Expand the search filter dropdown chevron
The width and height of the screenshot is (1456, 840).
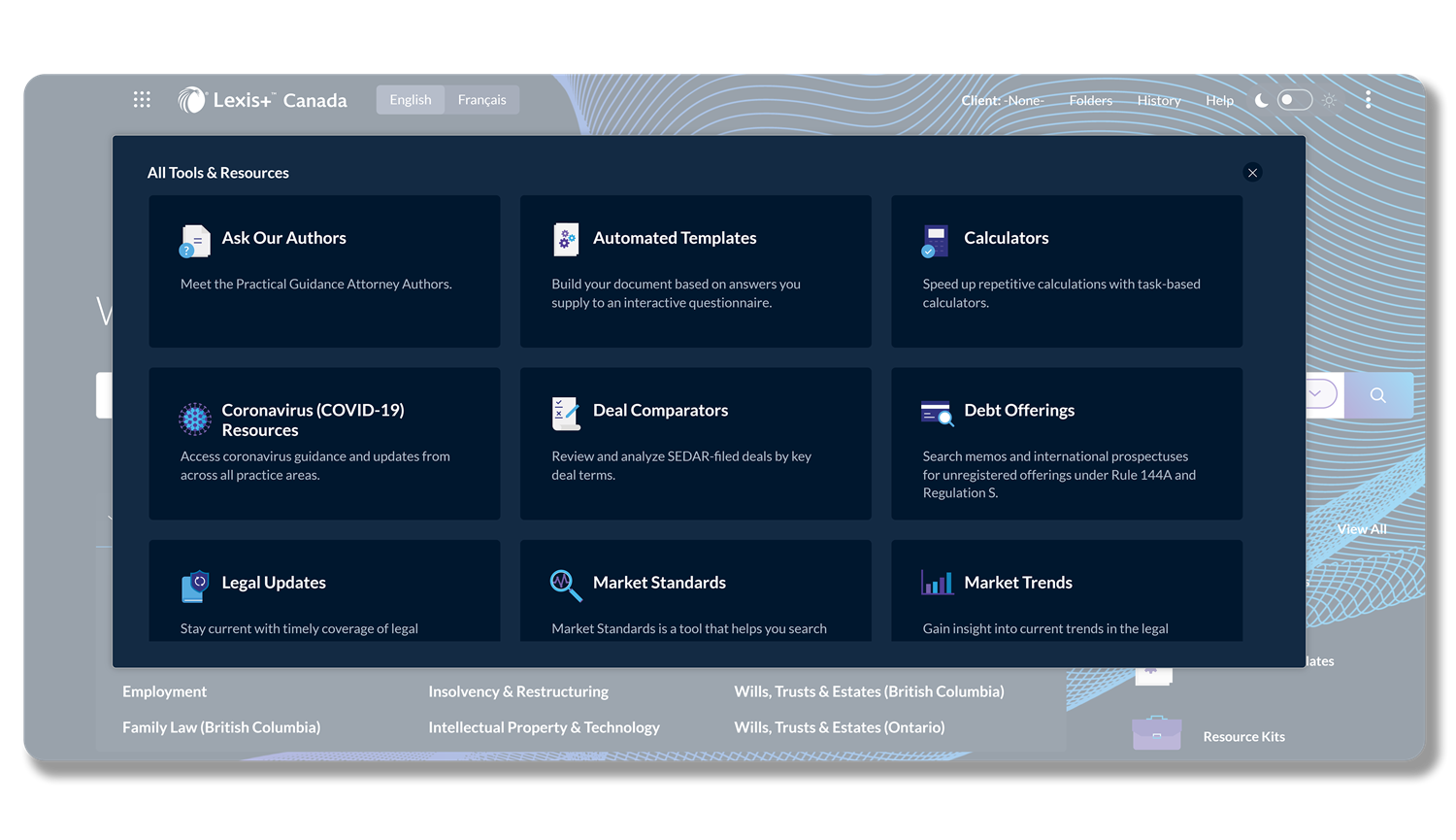1315,394
